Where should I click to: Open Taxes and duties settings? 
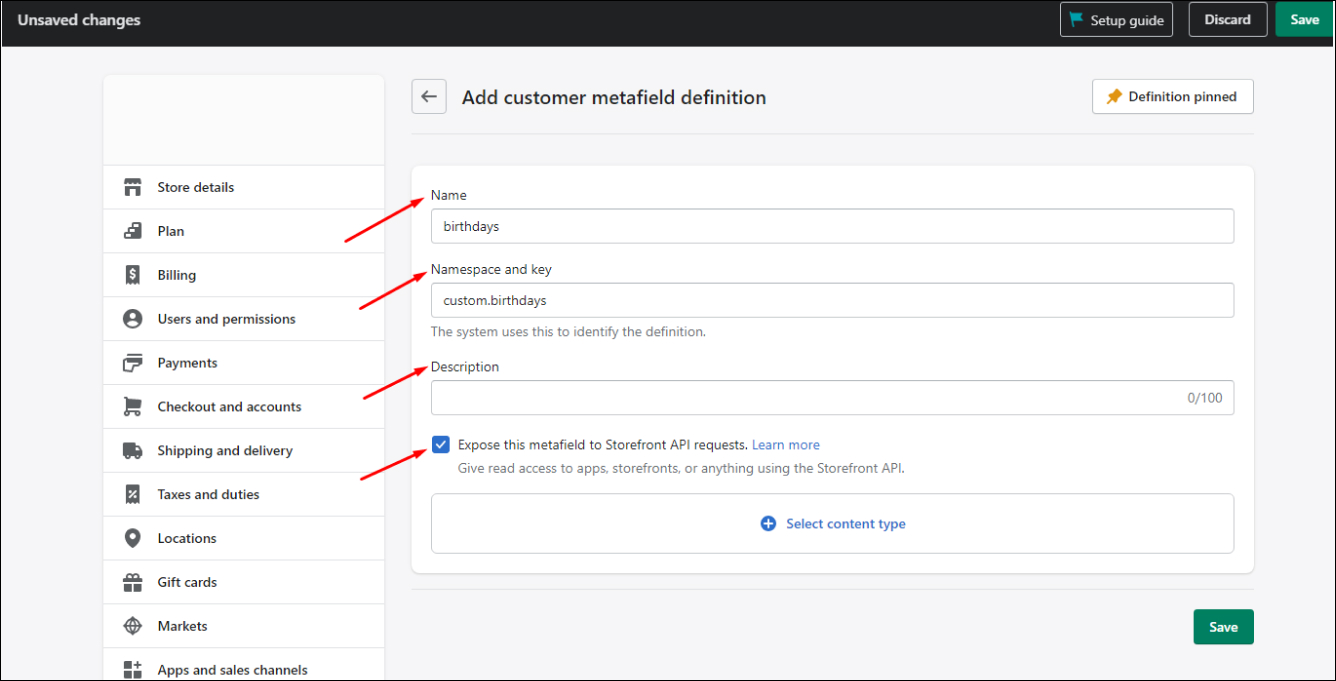pos(244,494)
